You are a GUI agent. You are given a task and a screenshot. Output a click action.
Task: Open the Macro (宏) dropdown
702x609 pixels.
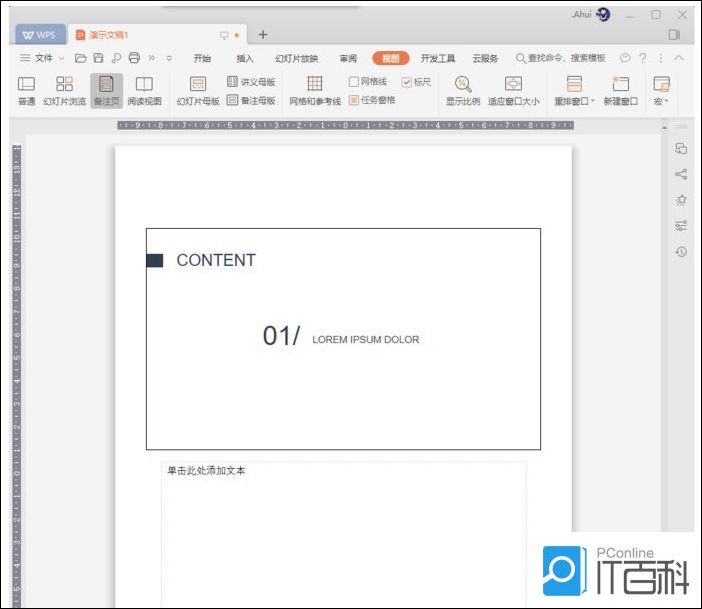click(661, 91)
